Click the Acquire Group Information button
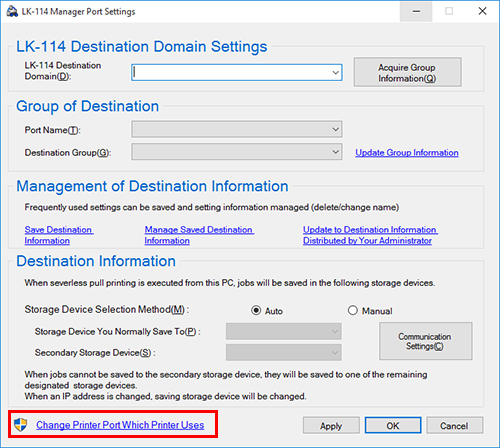This screenshot has height=448, width=500. [408, 72]
